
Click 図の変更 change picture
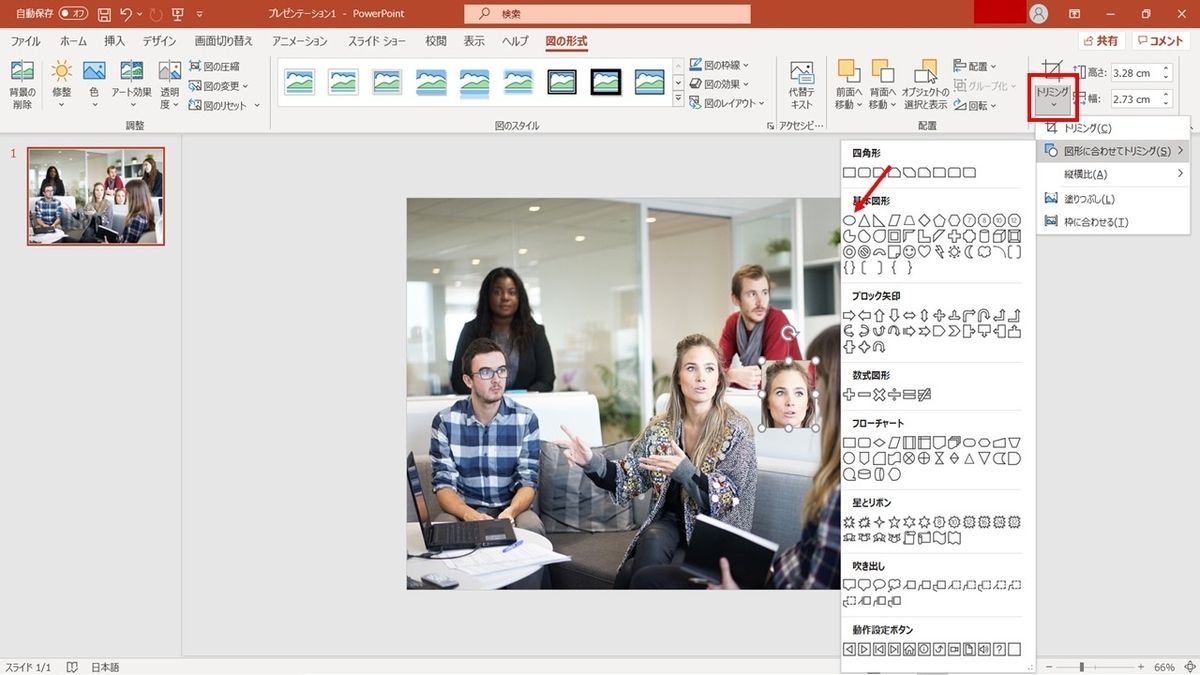click(x=219, y=86)
